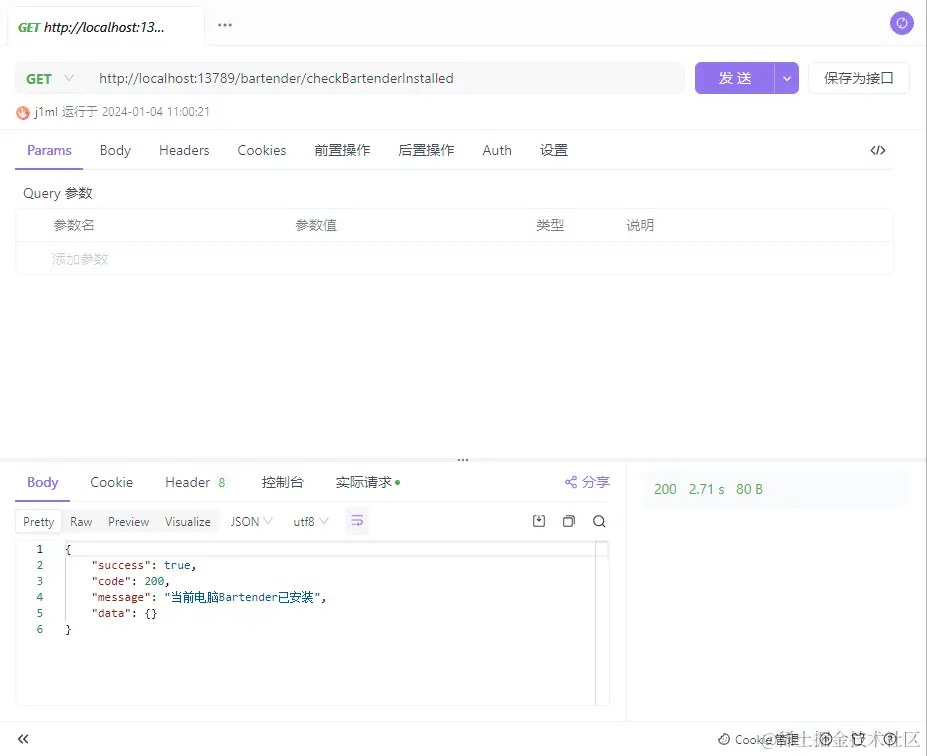Open the Auth tab
The height and width of the screenshot is (756, 927).
[497, 150]
